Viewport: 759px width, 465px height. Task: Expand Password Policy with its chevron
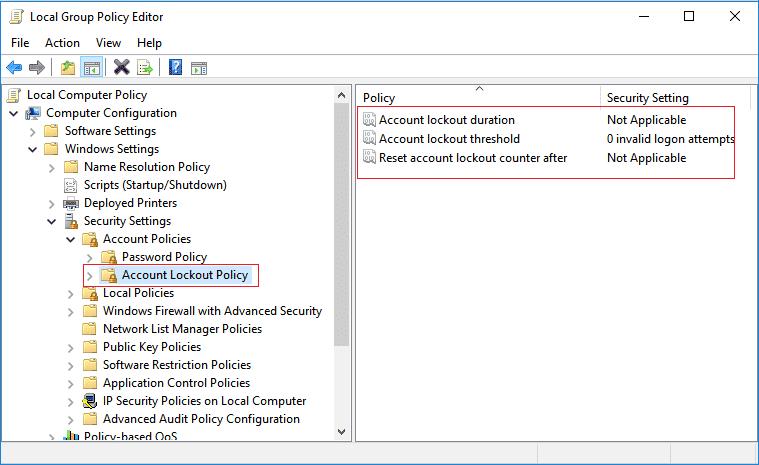pos(89,257)
